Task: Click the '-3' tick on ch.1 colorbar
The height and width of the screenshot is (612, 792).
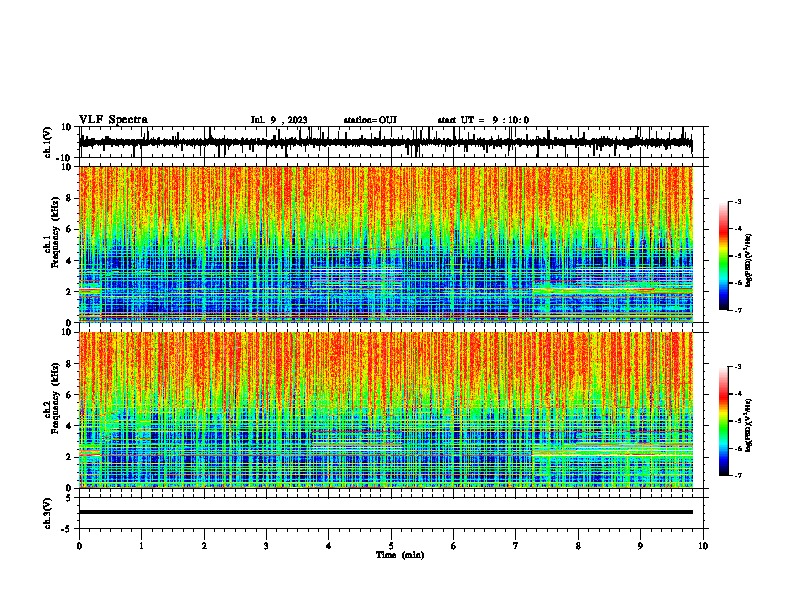Action: pyautogui.click(x=737, y=201)
